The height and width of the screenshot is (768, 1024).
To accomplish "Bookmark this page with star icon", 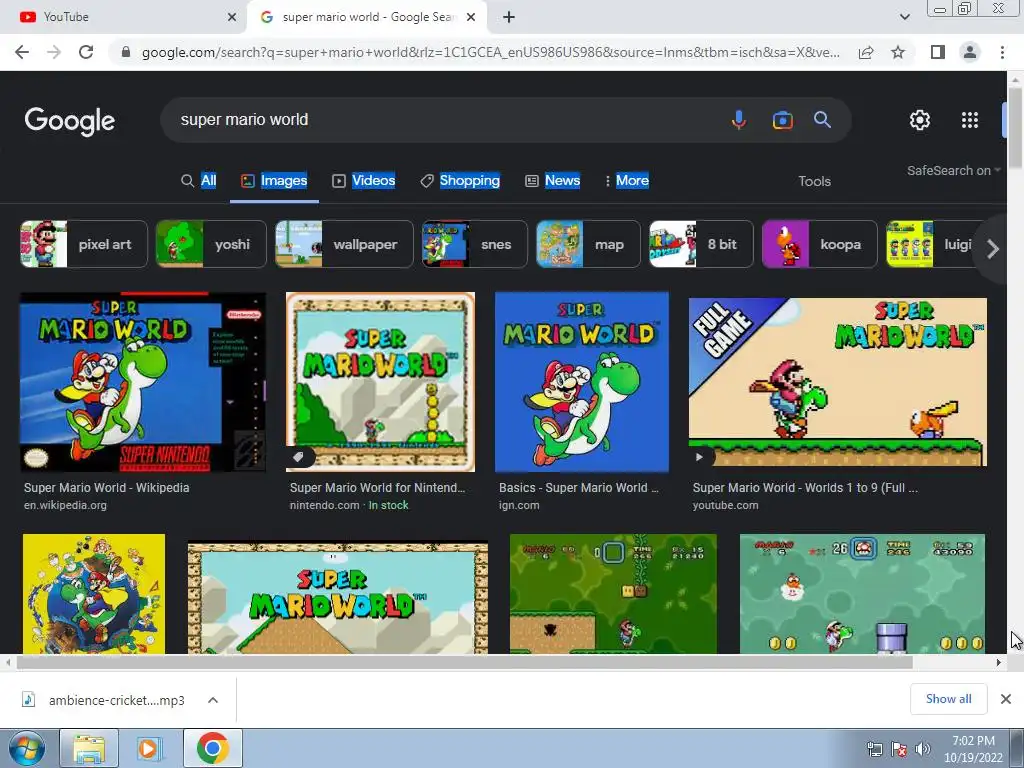I will pos(898,52).
